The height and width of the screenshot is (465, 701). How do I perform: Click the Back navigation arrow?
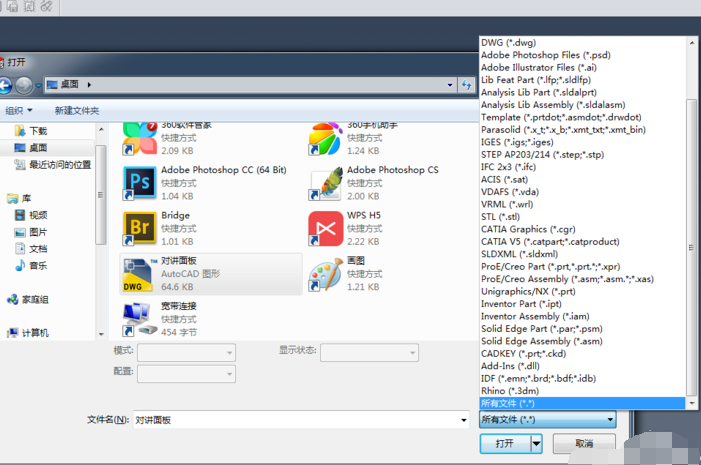click(5, 85)
